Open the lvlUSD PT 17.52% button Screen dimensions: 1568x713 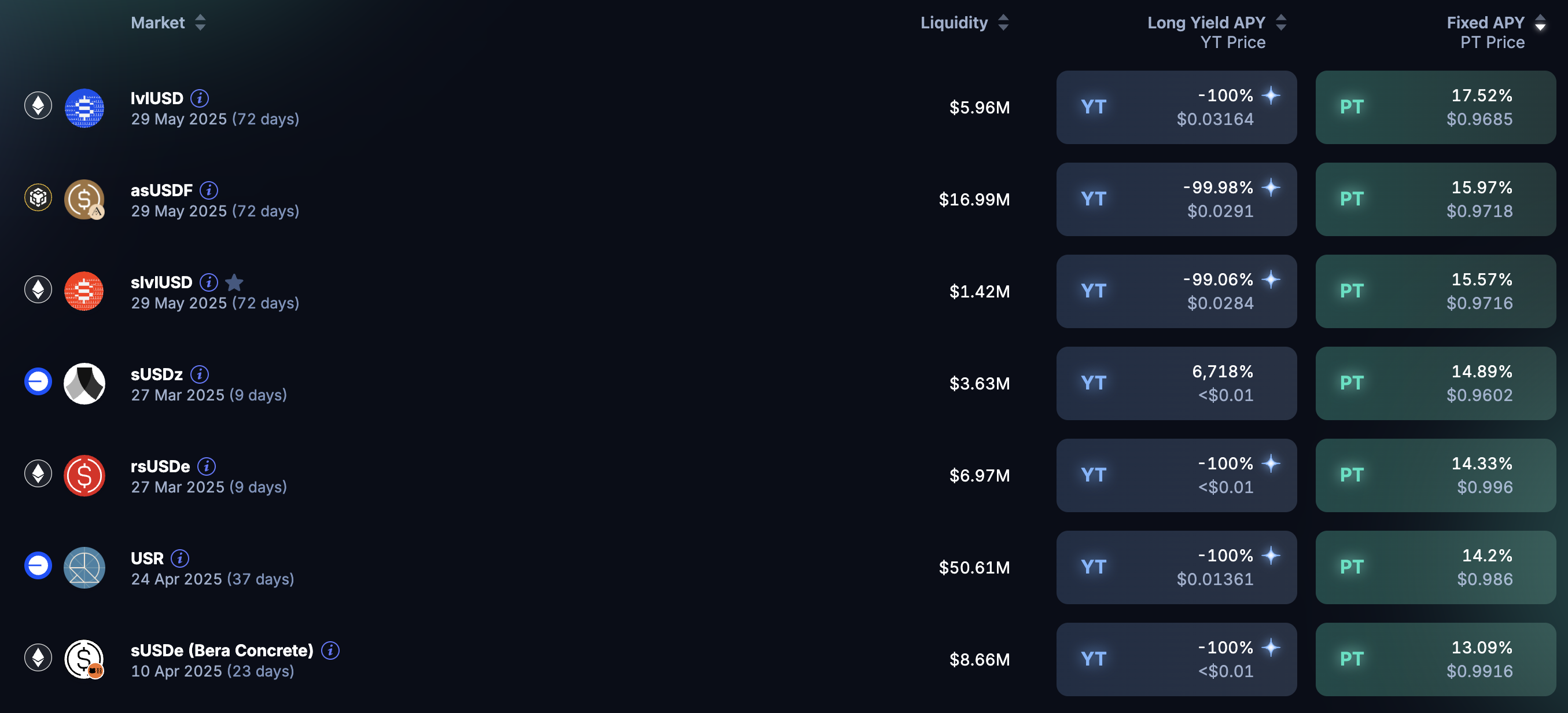pos(1436,107)
